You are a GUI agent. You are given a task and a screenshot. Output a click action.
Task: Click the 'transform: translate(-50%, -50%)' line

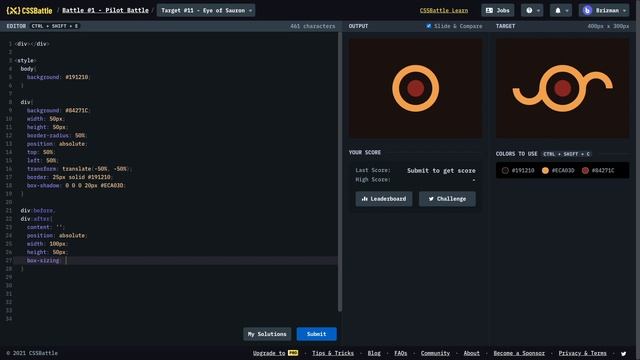point(79,169)
